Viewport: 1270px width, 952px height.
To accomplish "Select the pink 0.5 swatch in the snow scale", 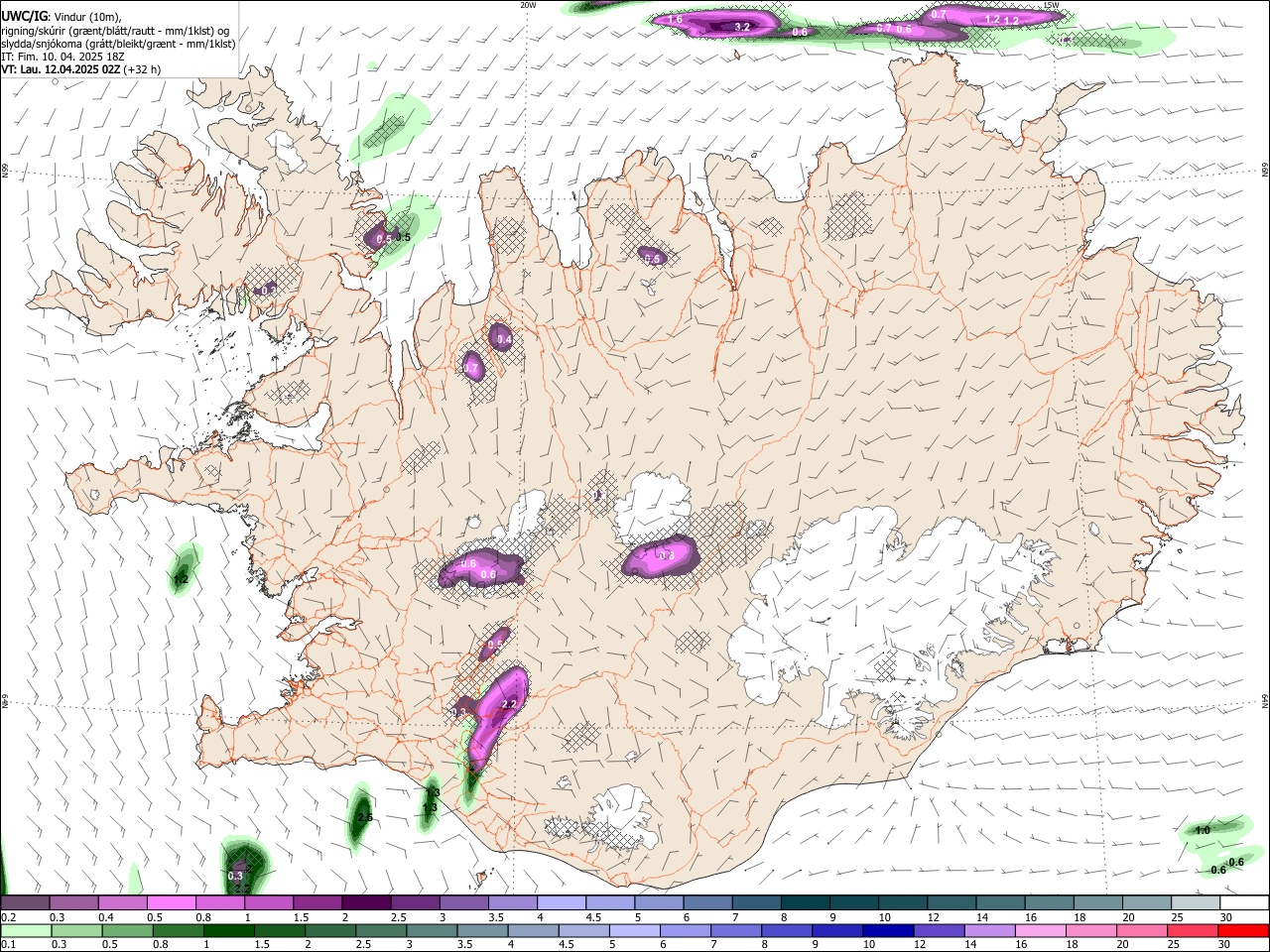I will tap(171, 902).
